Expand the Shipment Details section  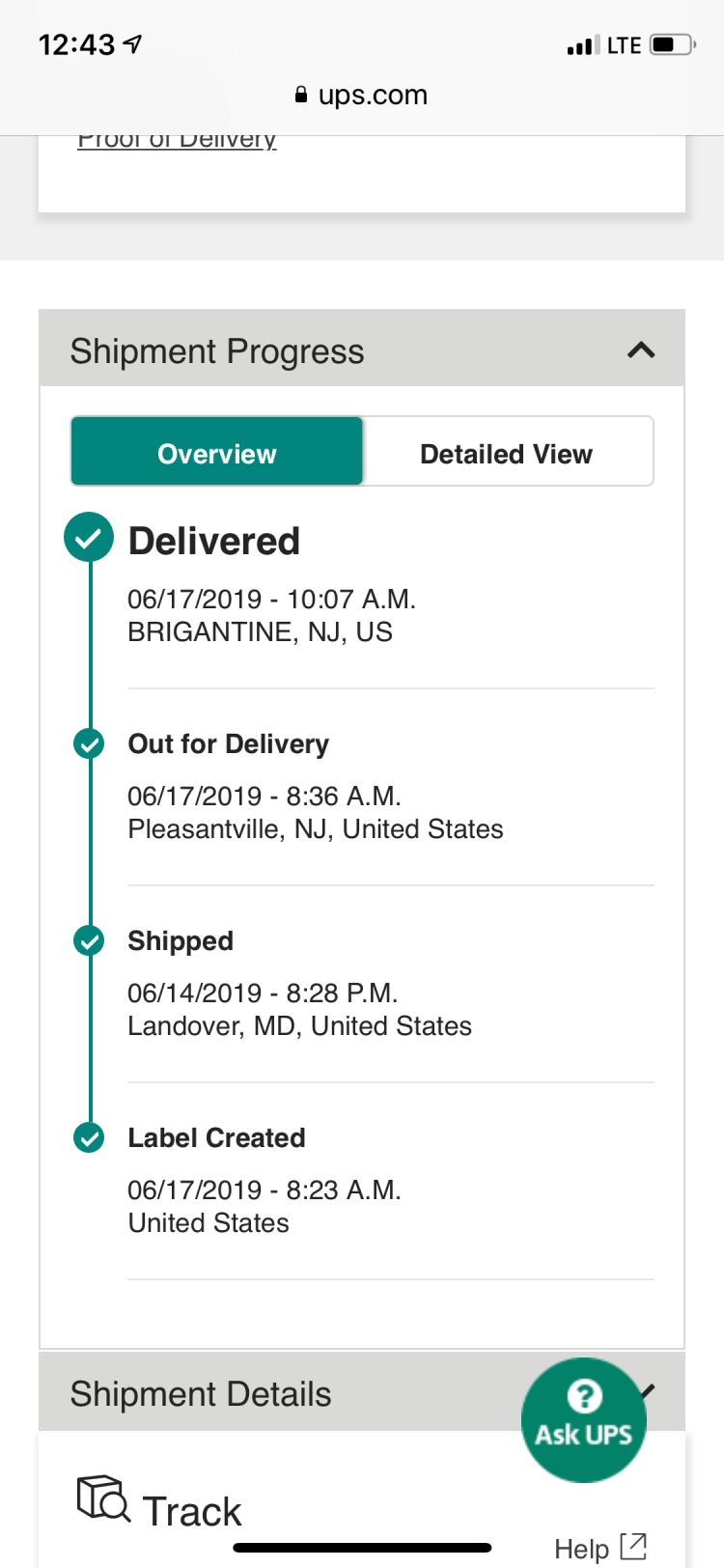click(x=200, y=1394)
